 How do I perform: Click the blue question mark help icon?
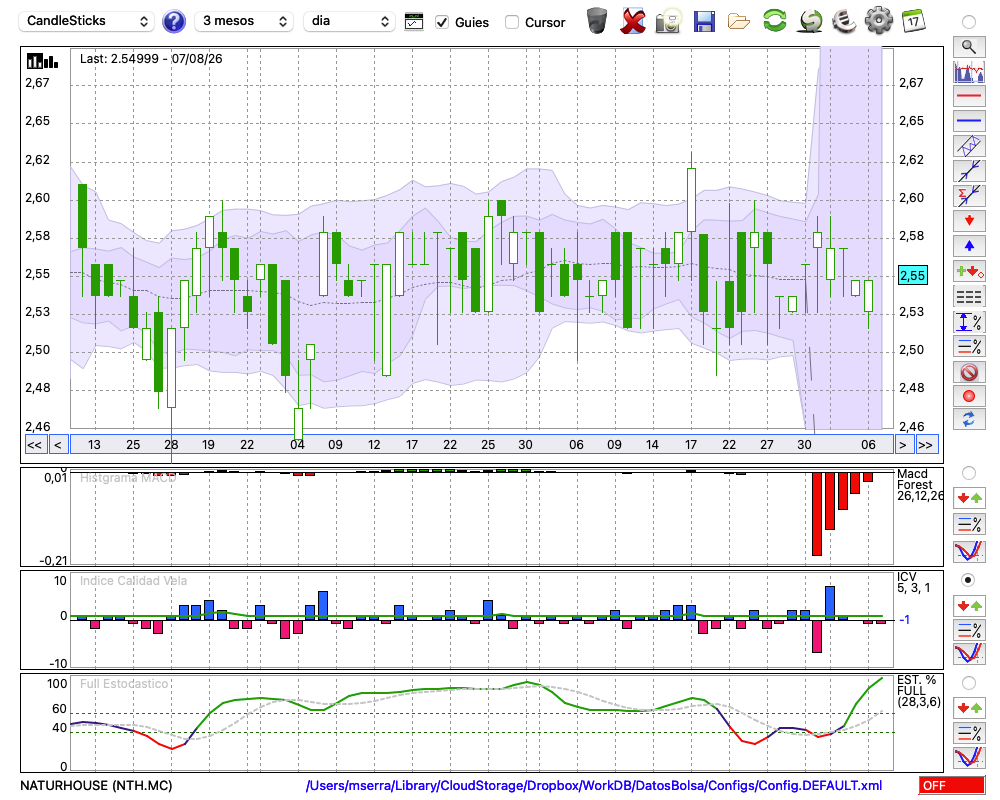(x=173, y=22)
